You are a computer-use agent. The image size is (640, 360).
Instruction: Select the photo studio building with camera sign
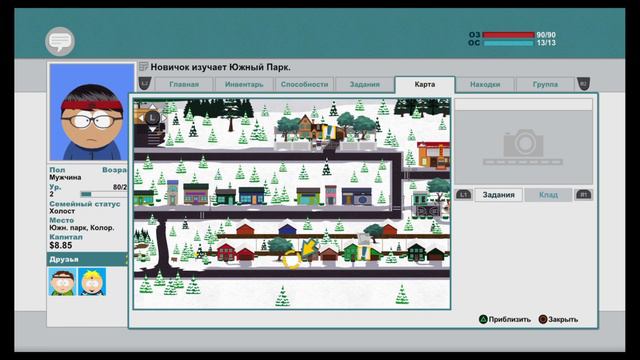(357, 196)
